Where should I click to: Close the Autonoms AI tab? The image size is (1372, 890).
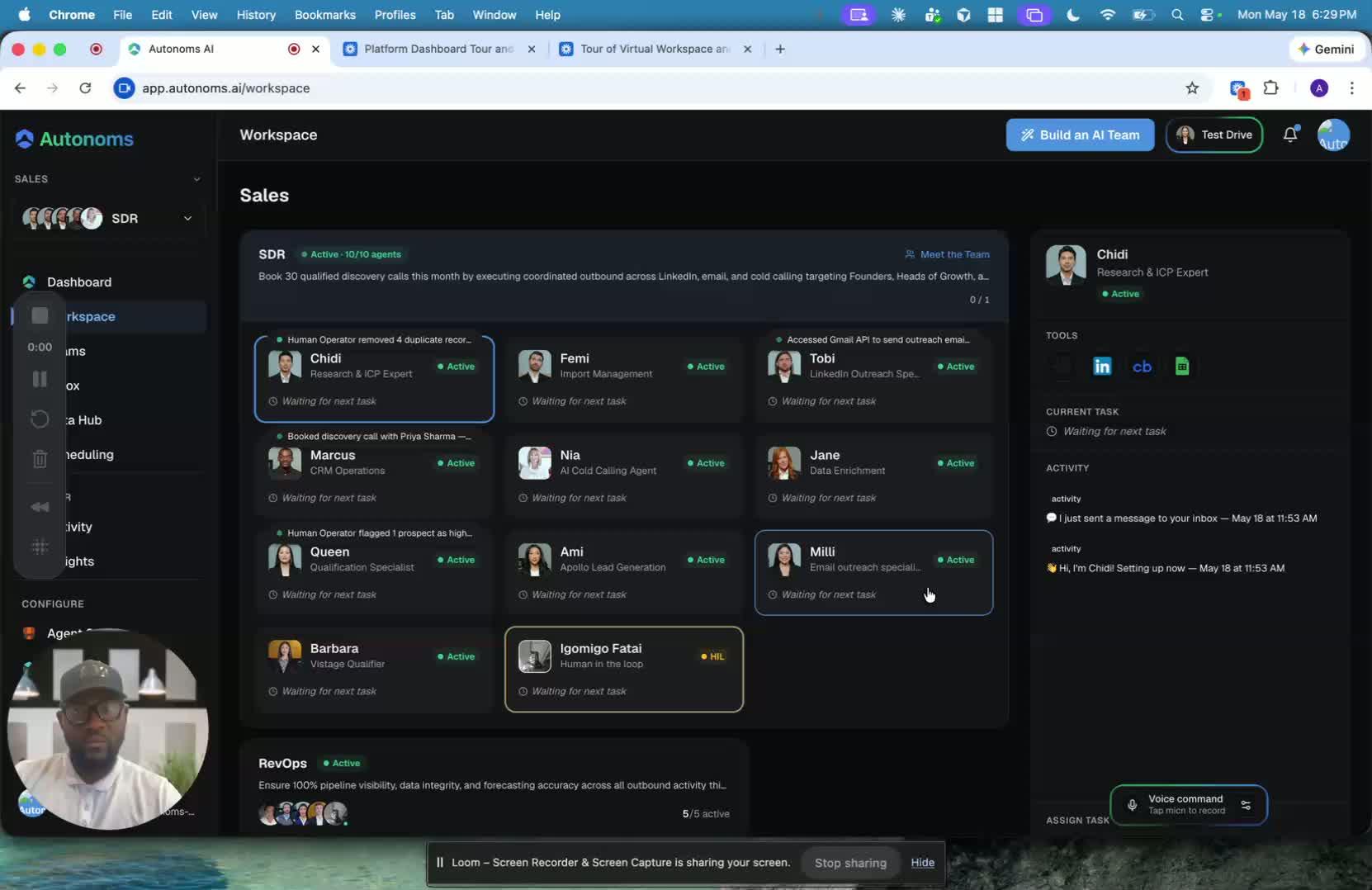tap(315, 49)
